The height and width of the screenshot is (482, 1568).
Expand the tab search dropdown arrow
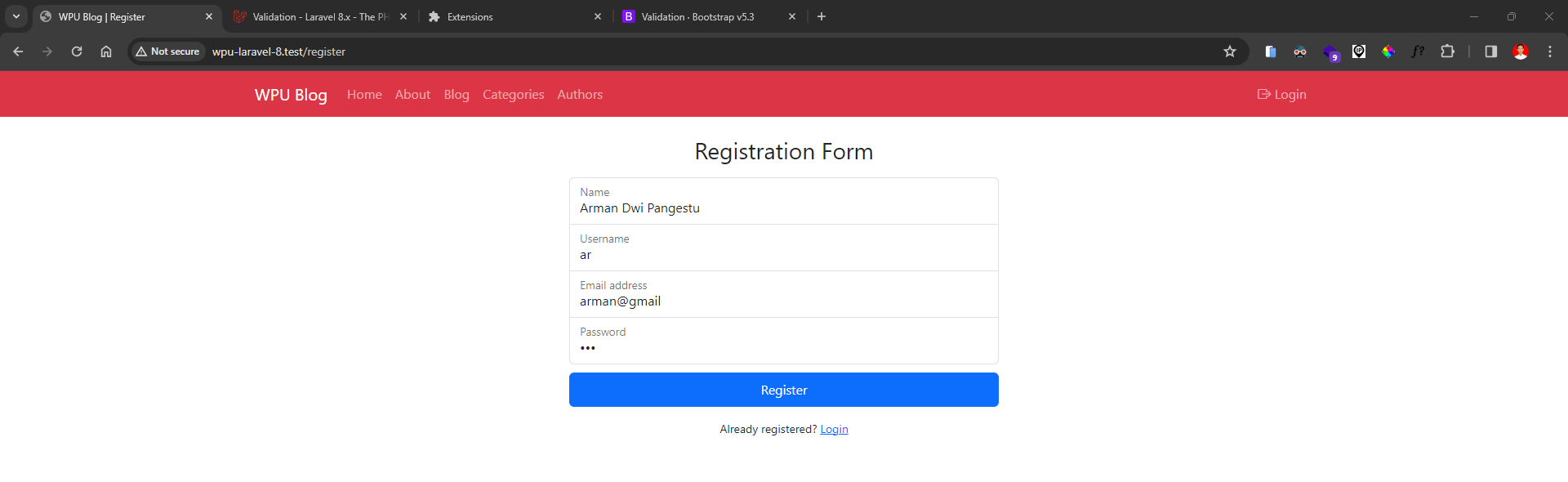coord(16,16)
